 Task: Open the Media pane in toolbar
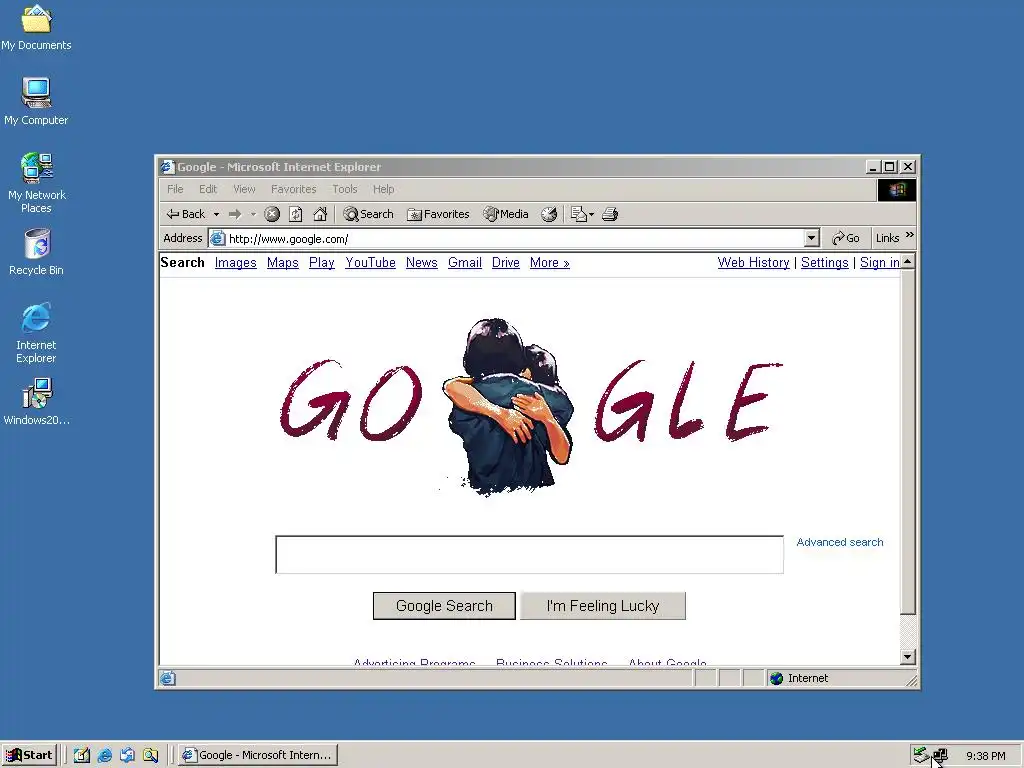point(506,214)
